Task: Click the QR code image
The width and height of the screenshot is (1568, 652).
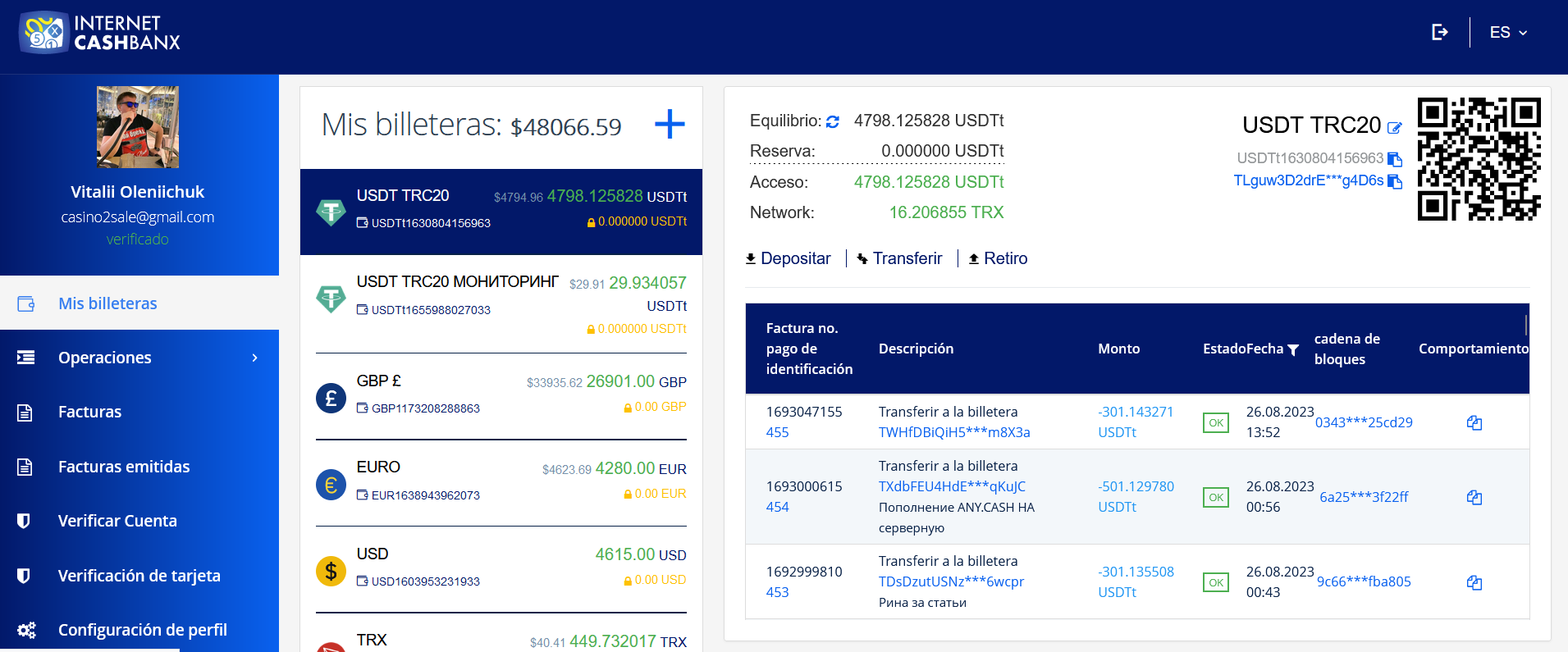Action: (1479, 159)
